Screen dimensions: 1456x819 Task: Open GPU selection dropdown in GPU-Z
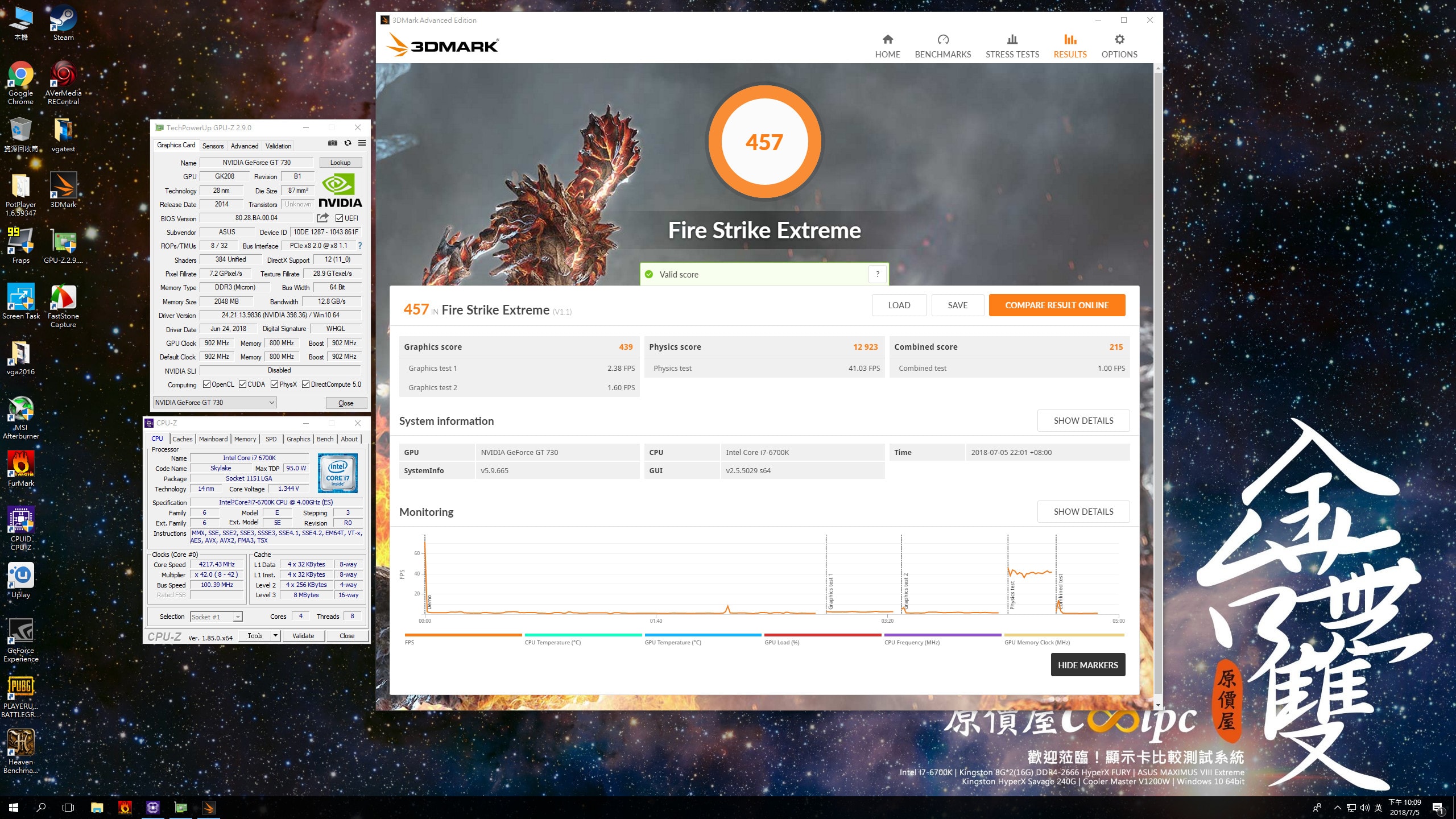point(215,403)
